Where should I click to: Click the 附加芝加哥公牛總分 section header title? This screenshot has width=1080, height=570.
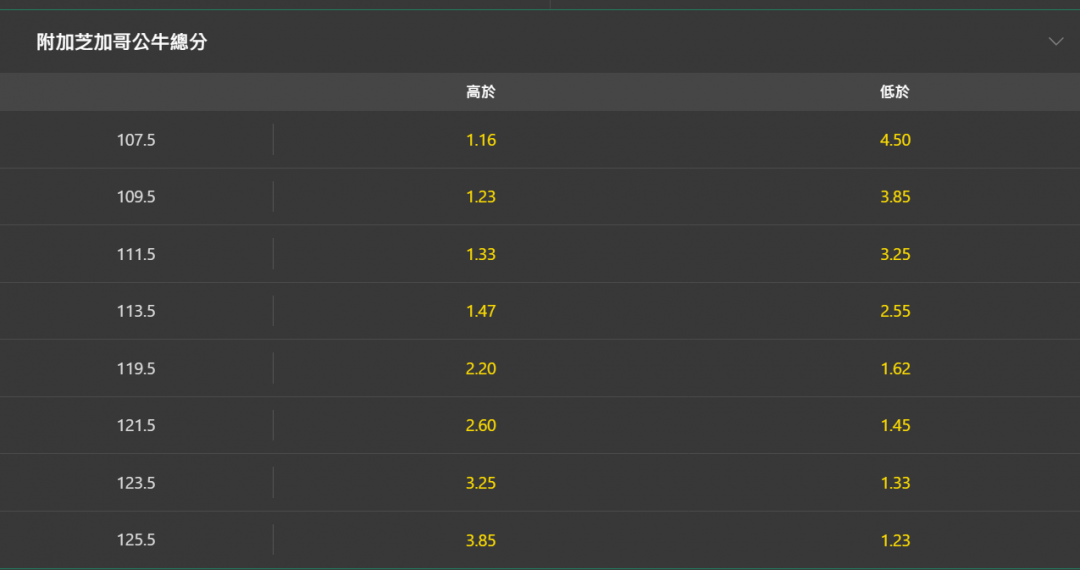pos(122,42)
